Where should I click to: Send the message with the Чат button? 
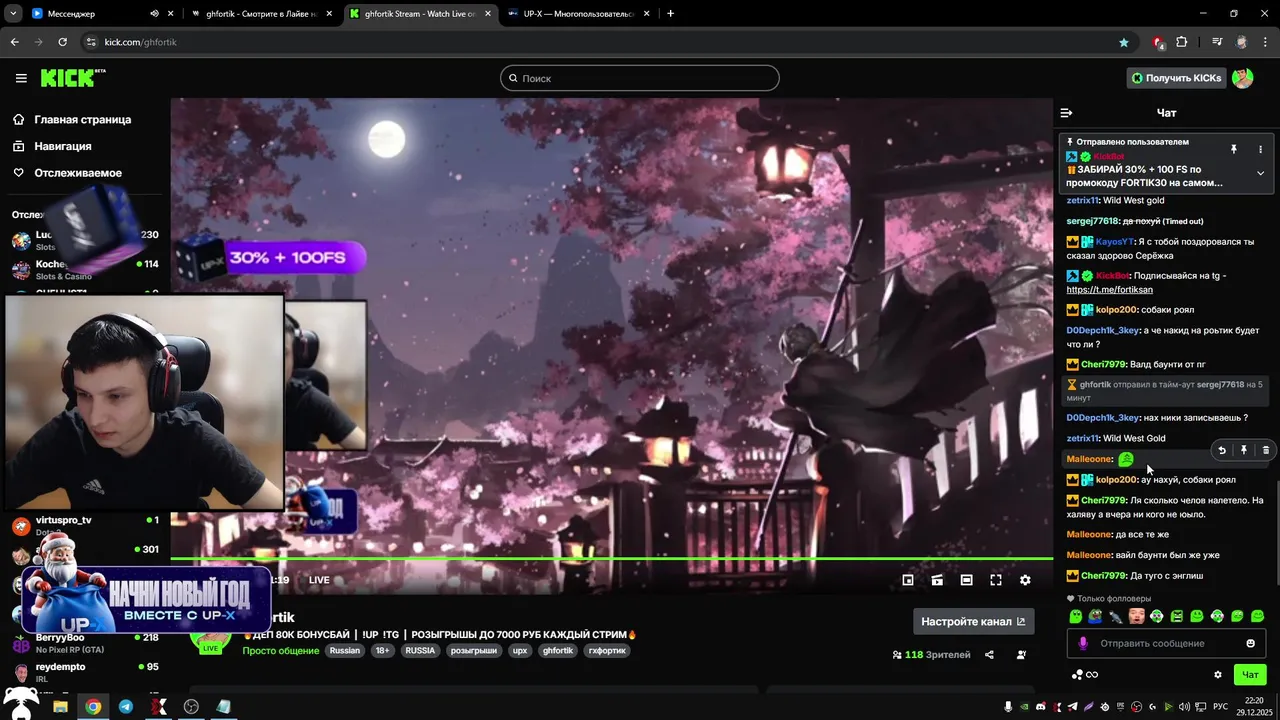(1250, 675)
